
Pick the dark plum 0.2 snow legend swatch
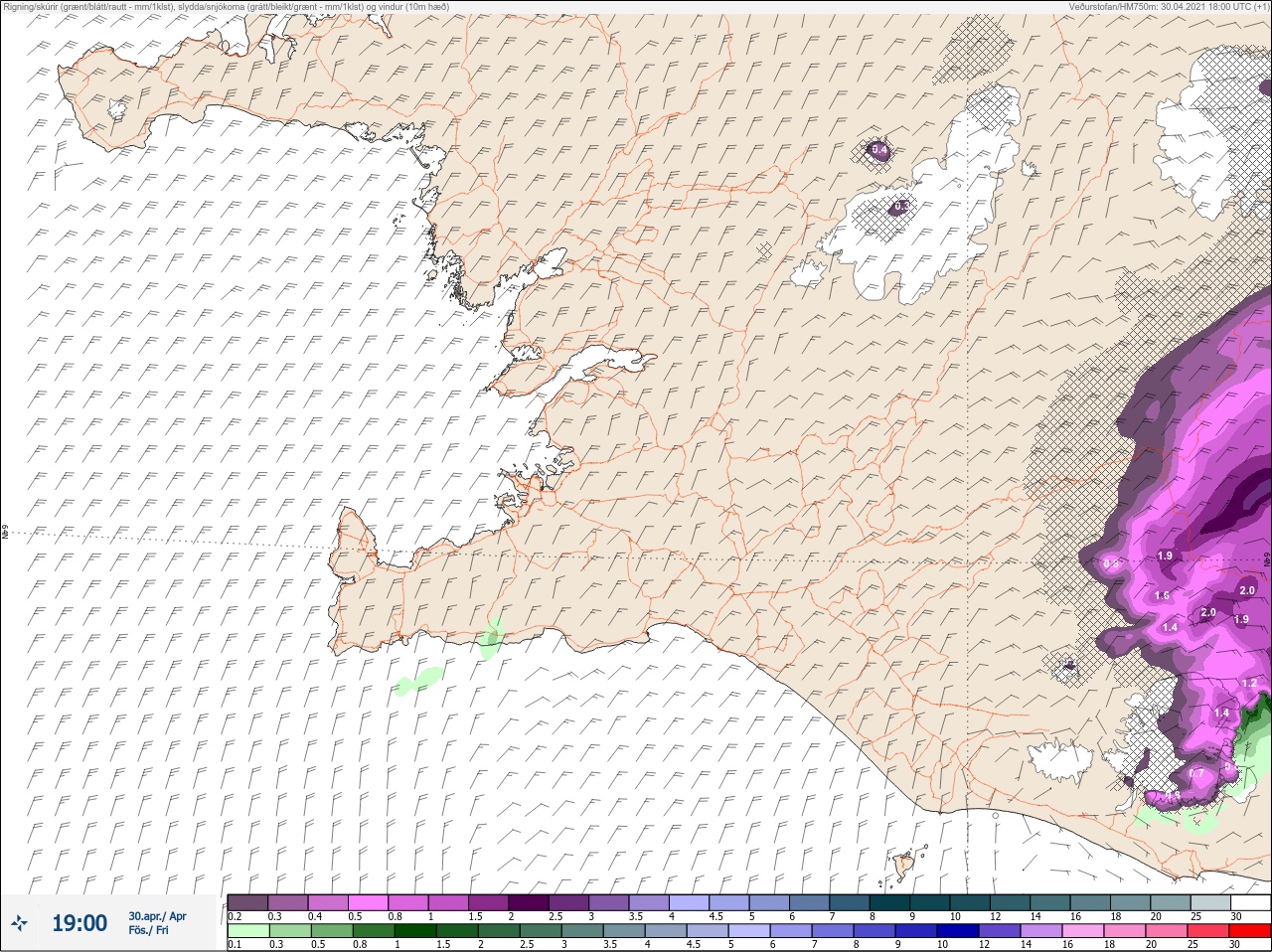[247, 902]
